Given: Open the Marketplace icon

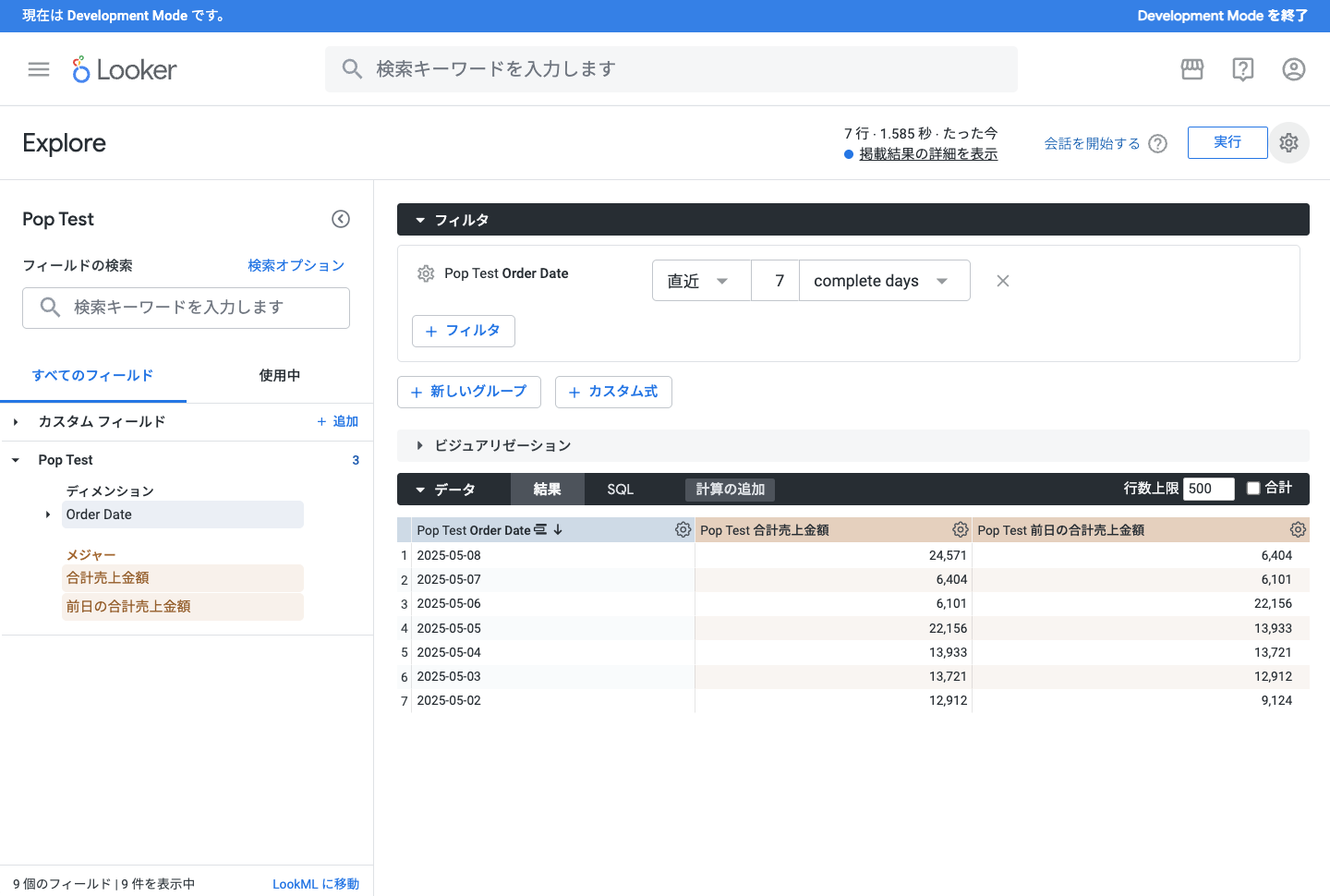Looking at the screenshot, I should coord(1192,69).
